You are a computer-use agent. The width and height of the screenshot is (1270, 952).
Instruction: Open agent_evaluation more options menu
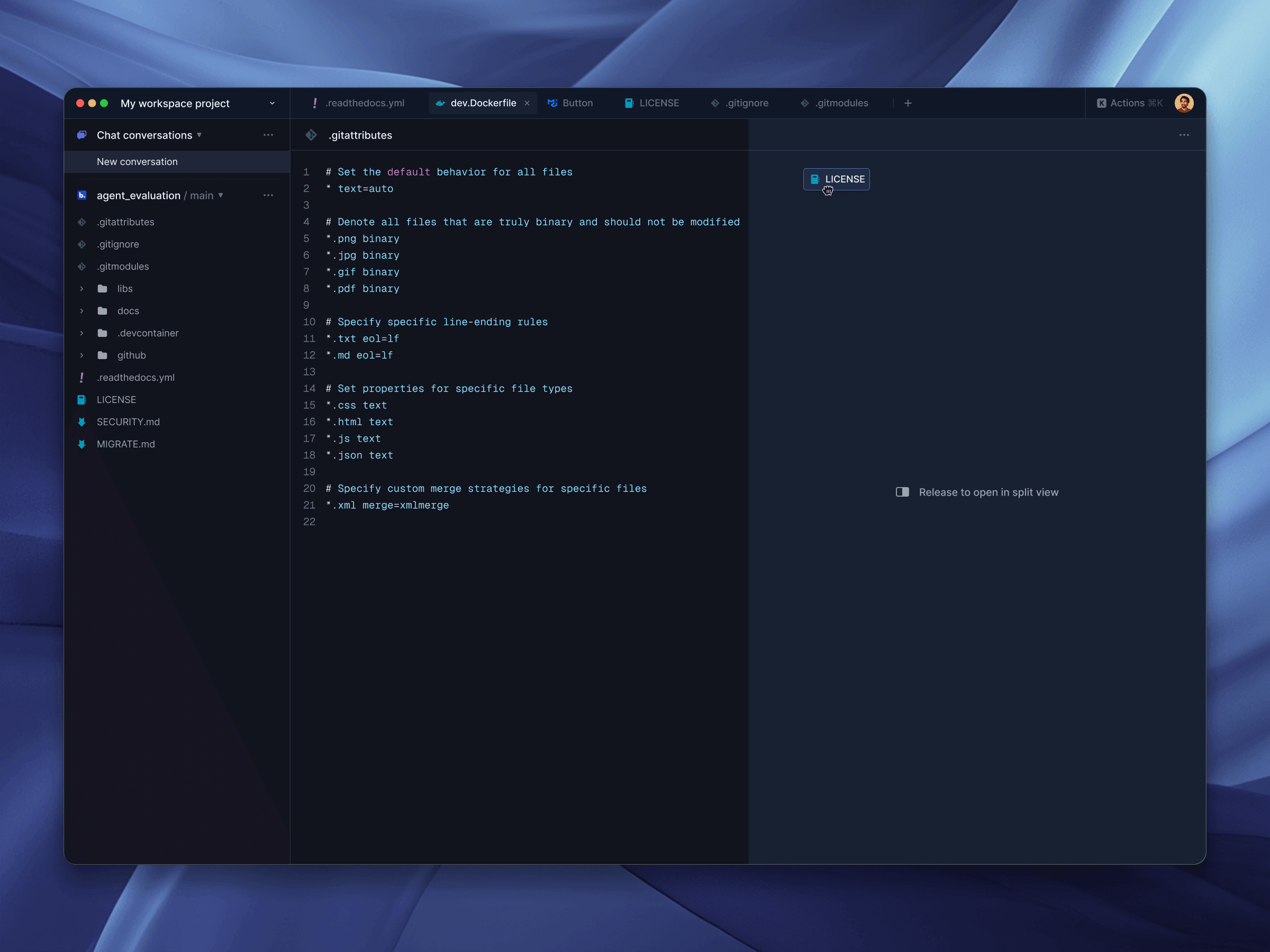click(268, 195)
